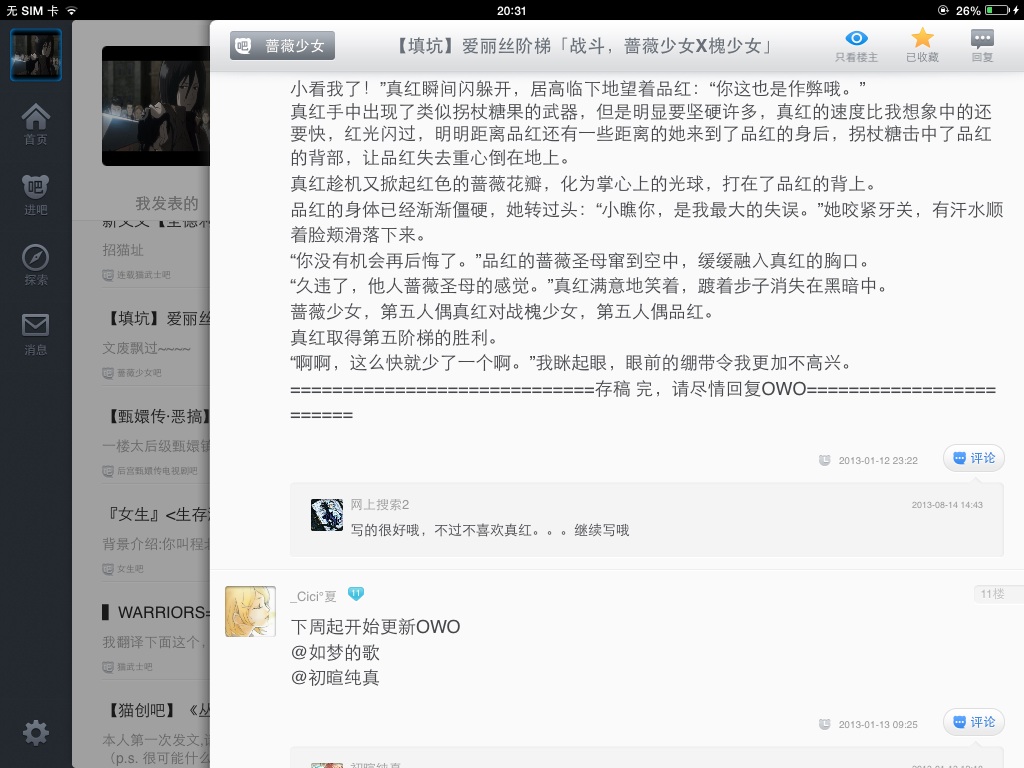
Task: Open the 消息 messages envelope icon
Action: [36, 334]
